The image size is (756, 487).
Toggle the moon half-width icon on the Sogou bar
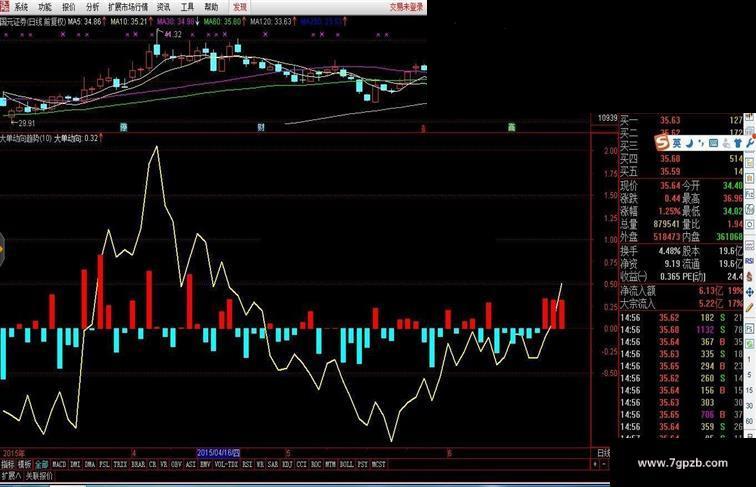tap(689, 143)
